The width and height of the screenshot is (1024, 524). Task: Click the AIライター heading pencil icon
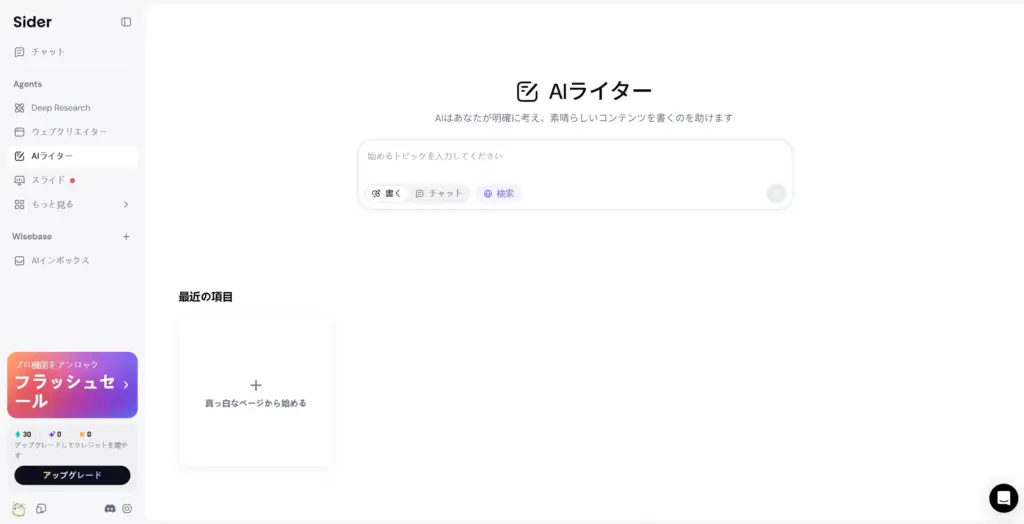click(x=527, y=92)
